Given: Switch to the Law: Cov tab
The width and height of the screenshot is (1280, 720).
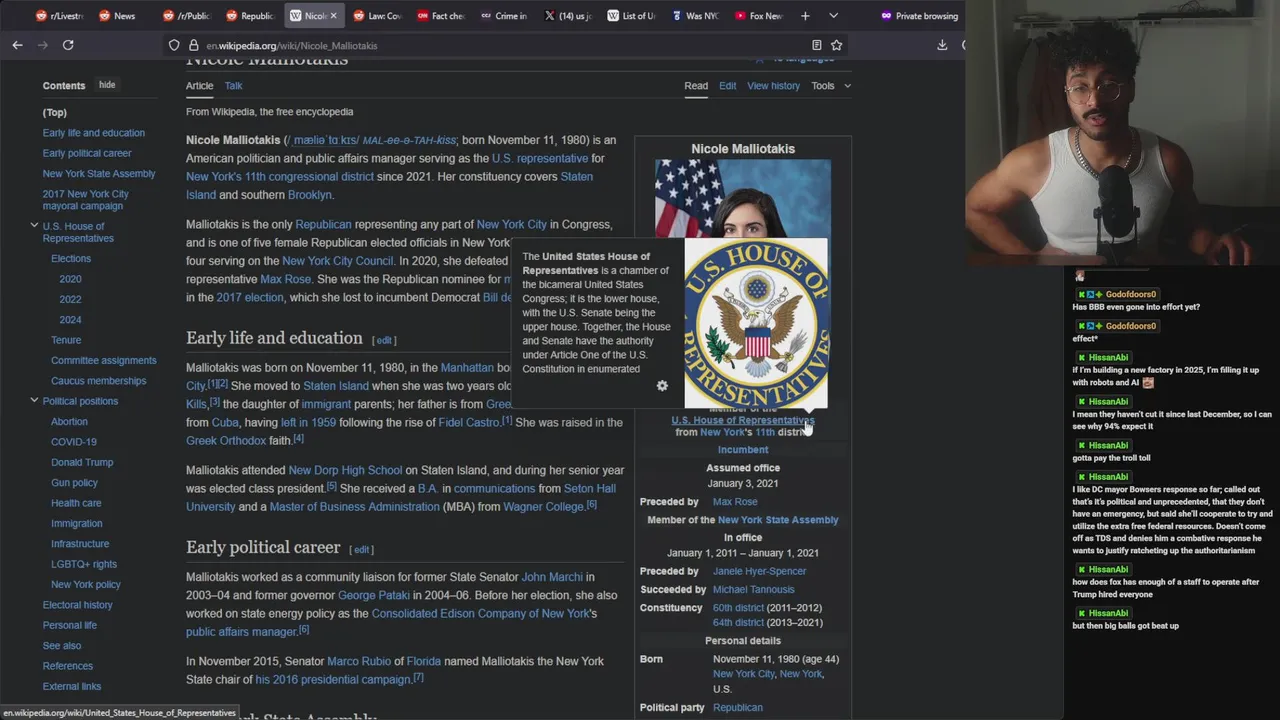Looking at the screenshot, I should coord(377,16).
